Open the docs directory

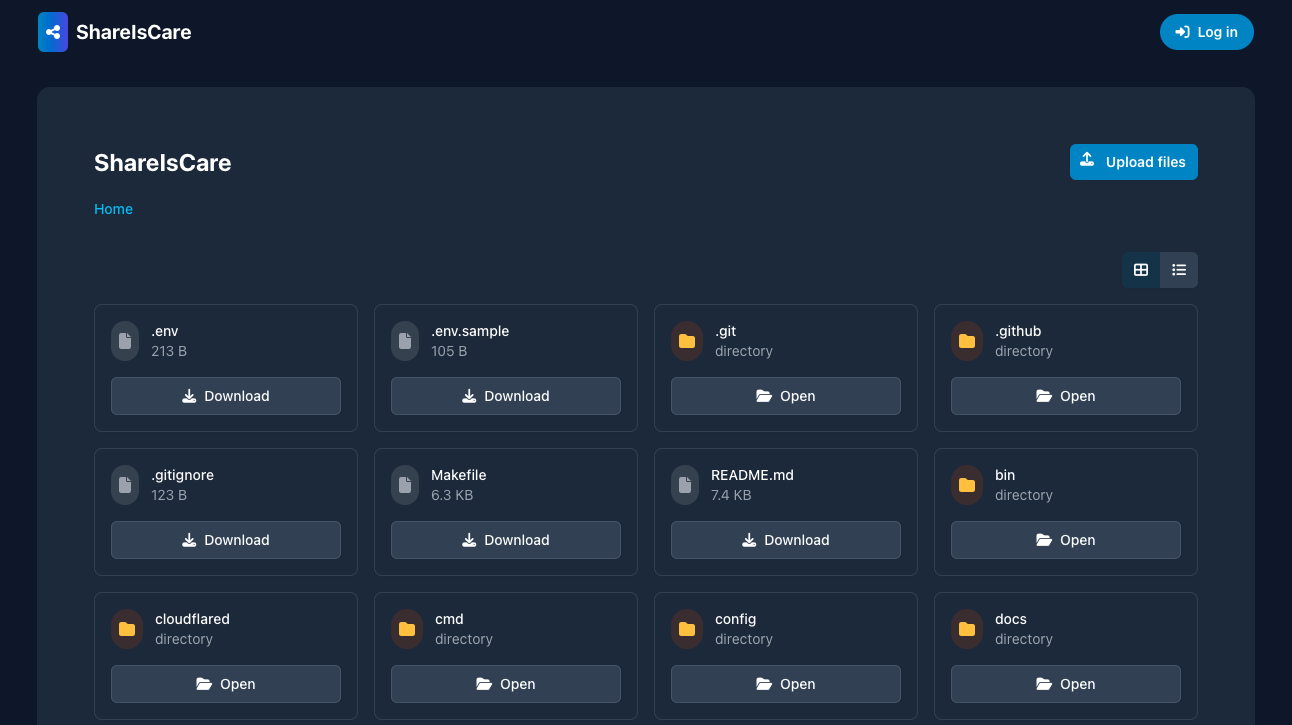1065,684
